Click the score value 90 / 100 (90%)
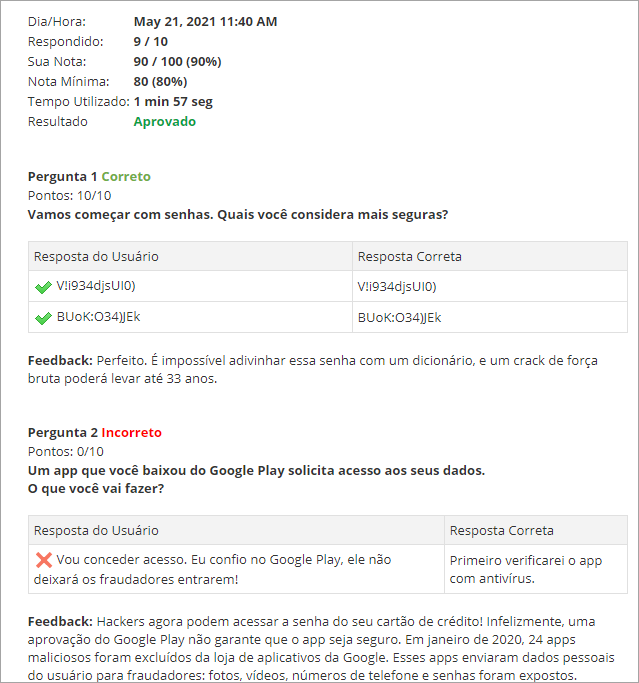Screen dimensions: 639x683 click(177, 62)
